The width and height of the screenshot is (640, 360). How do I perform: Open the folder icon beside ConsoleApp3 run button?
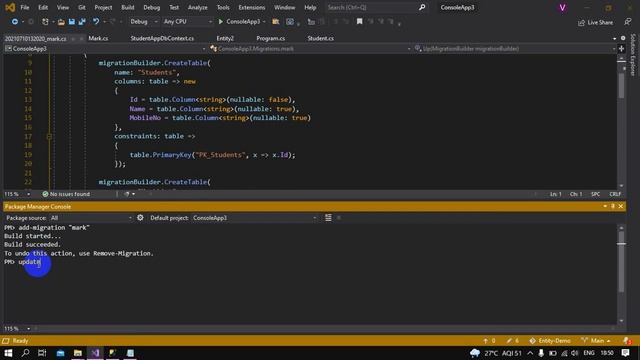pos(276,22)
